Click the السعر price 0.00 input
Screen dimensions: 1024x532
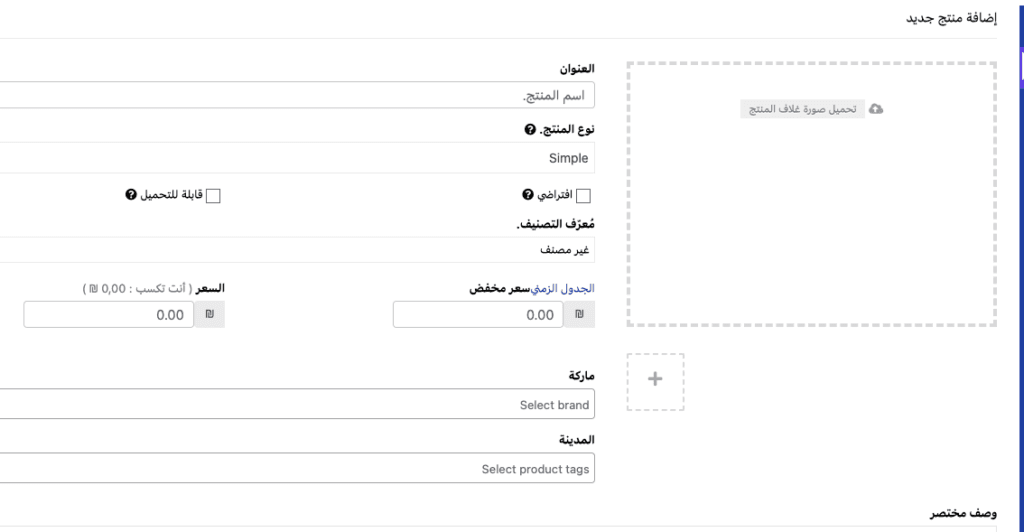pos(108,315)
